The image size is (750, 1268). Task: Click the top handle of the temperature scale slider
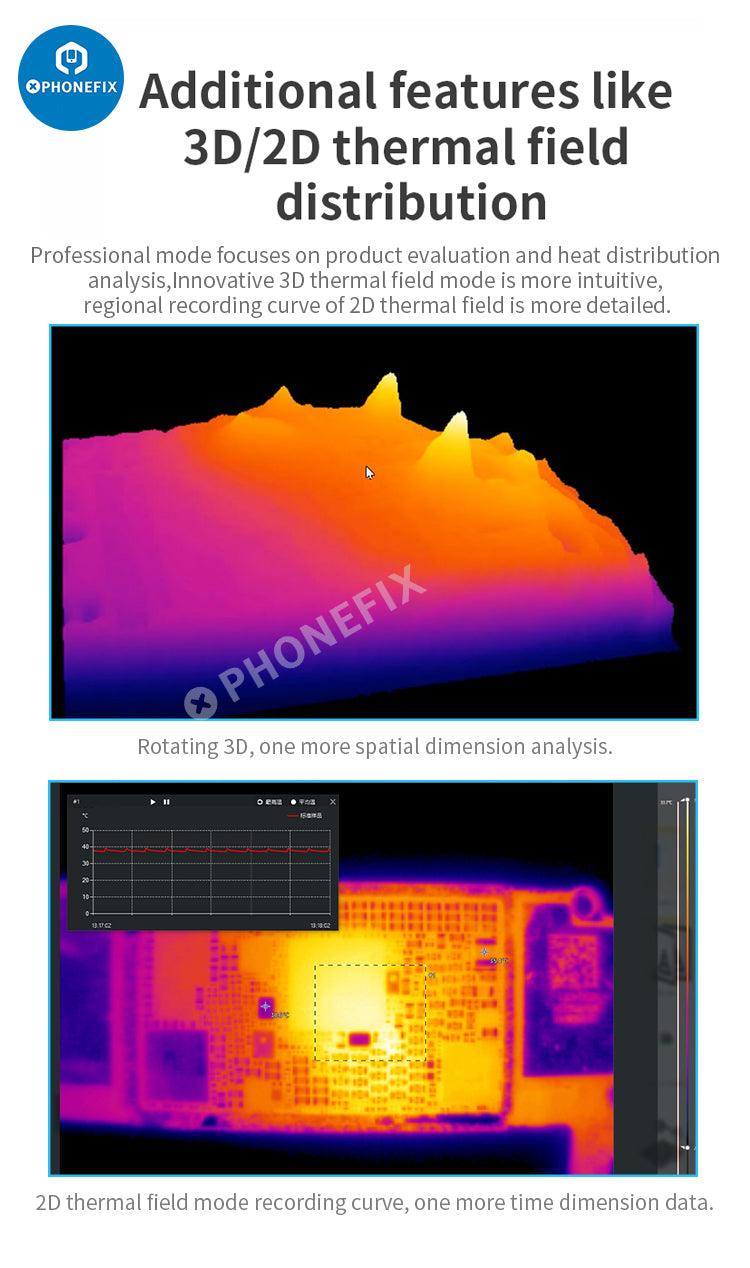click(686, 801)
